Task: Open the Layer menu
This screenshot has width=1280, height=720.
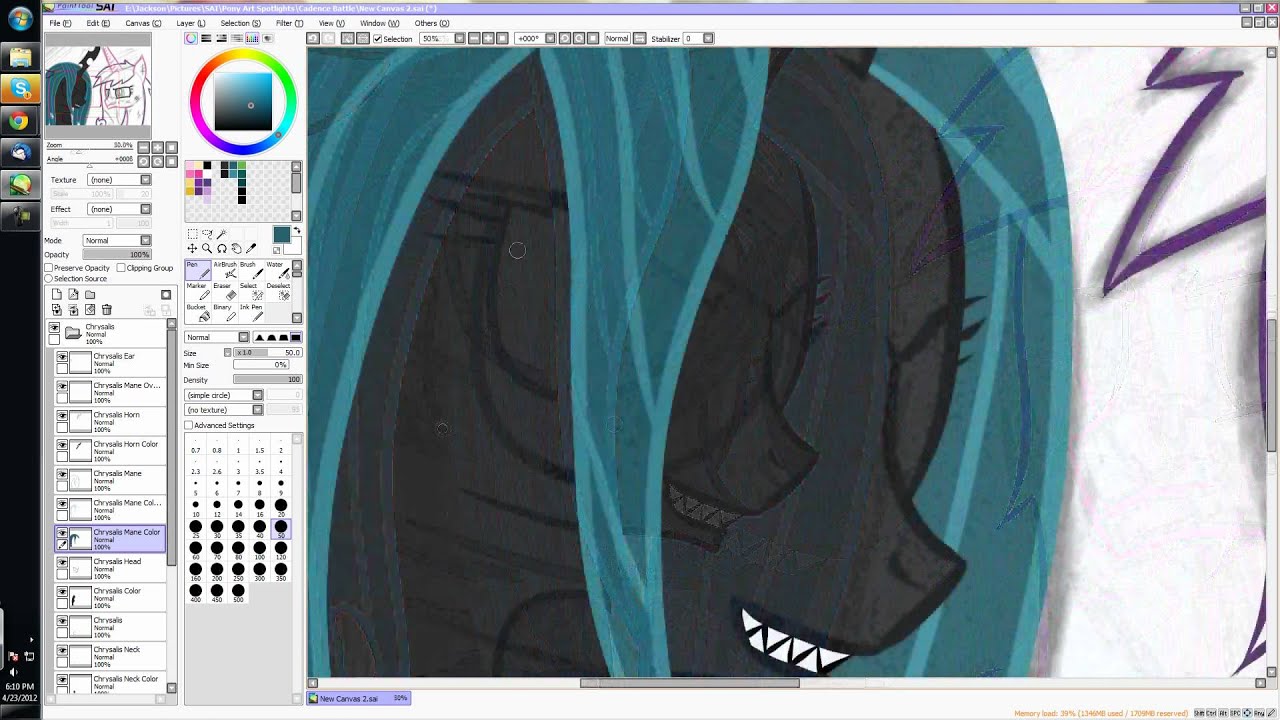Action: tap(190, 23)
